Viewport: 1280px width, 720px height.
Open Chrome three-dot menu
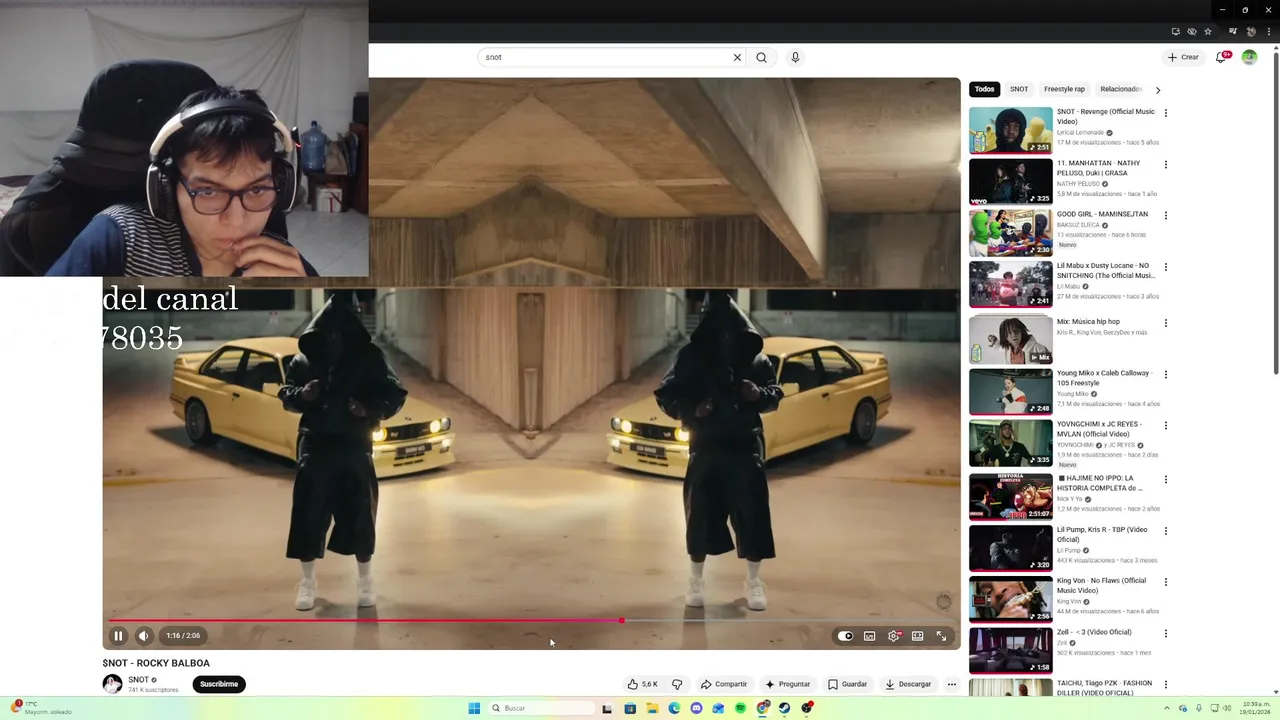tap(1268, 31)
